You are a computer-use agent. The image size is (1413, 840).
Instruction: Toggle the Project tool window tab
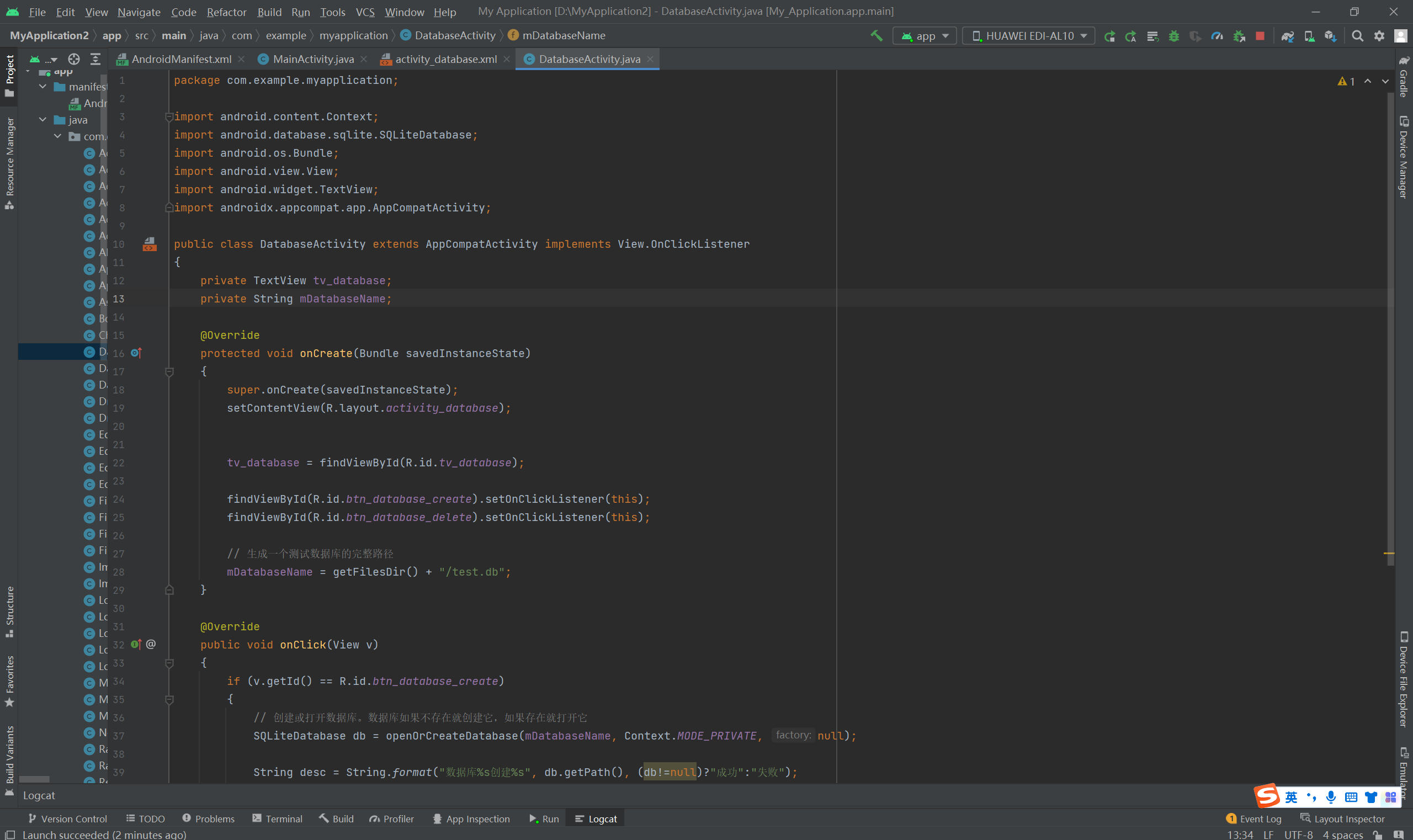[9, 75]
